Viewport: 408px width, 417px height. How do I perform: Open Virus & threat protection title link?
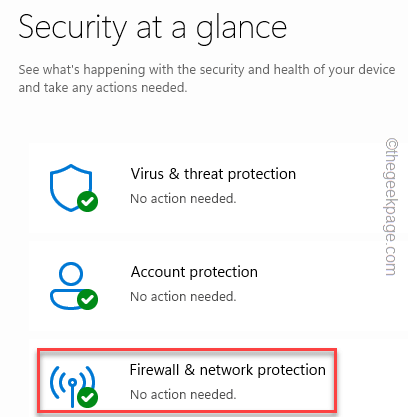pos(213,174)
